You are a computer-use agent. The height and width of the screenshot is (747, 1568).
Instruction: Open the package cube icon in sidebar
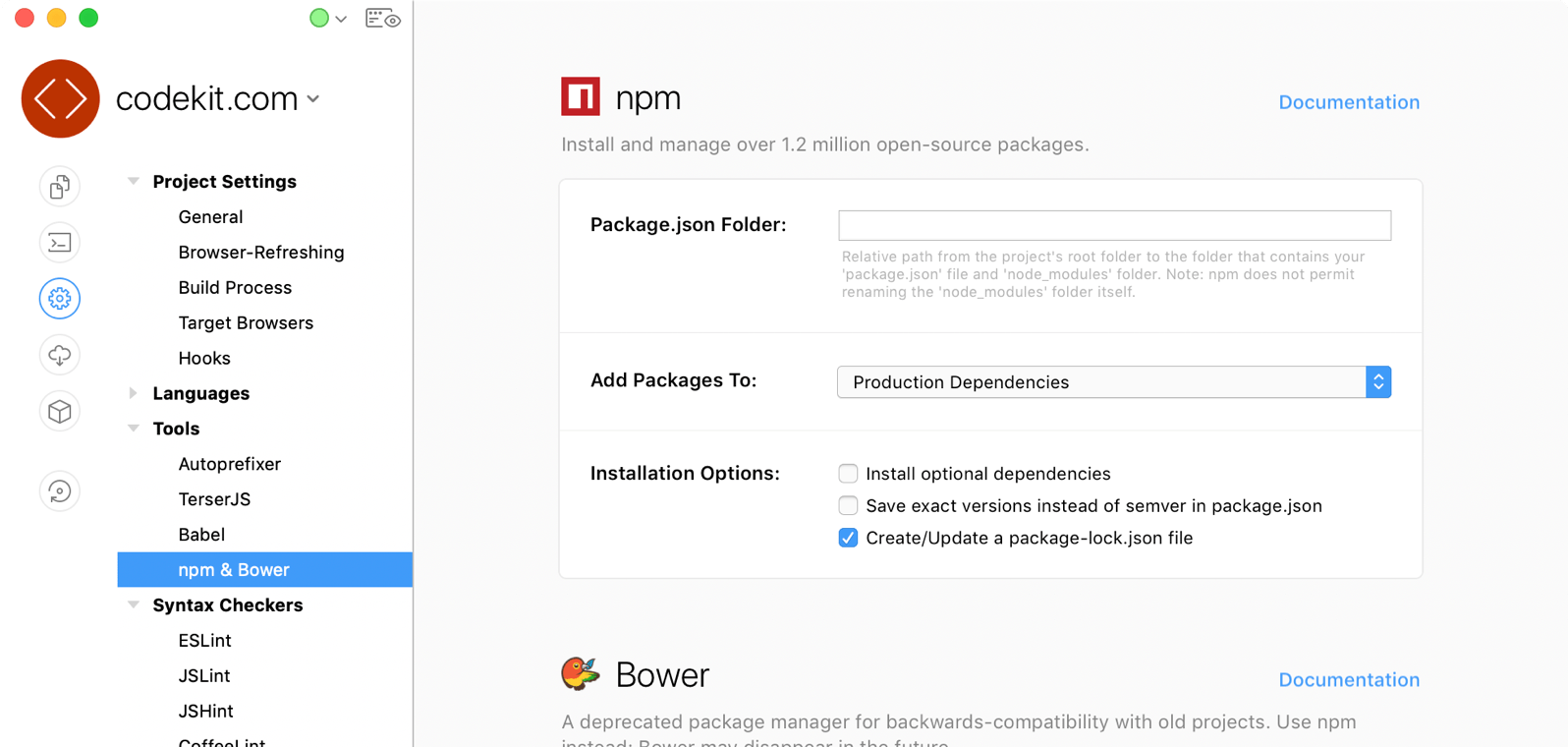point(60,411)
